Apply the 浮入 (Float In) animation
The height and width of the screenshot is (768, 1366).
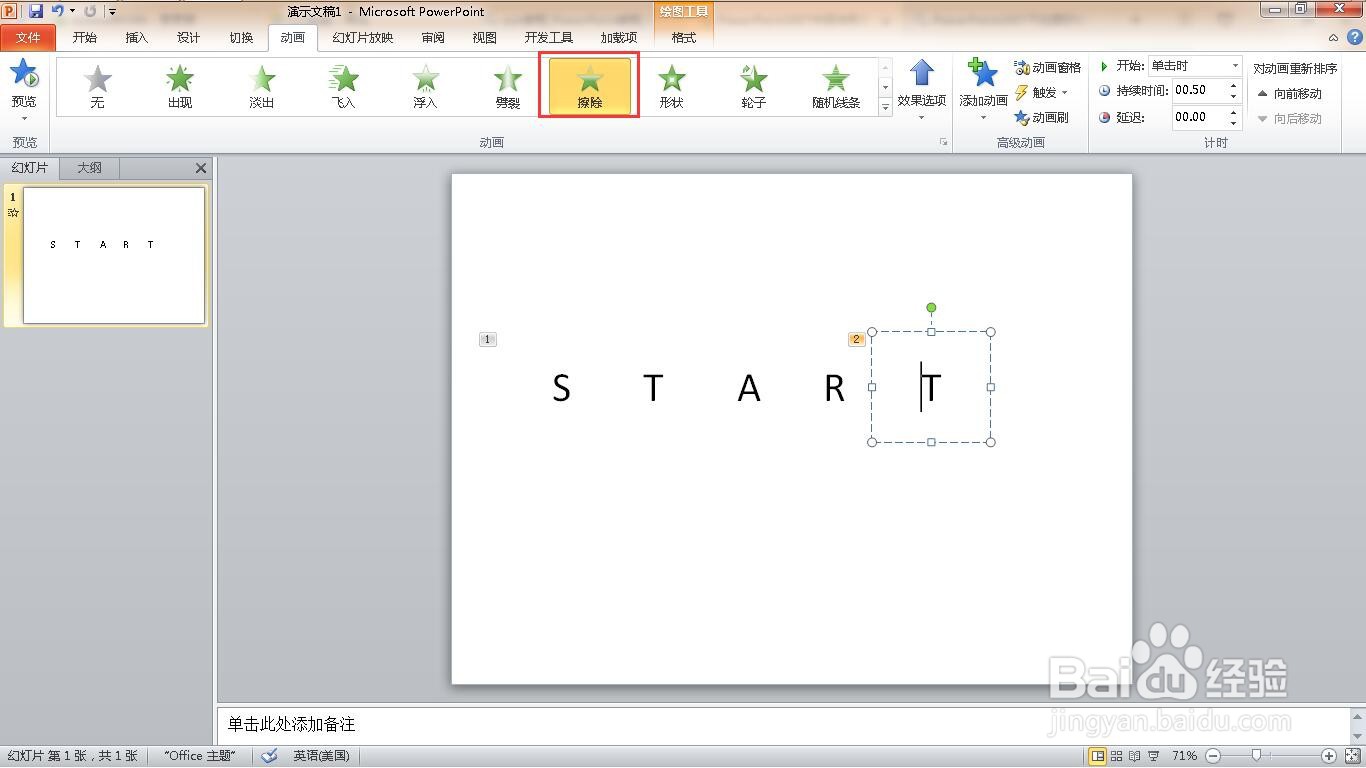426,86
